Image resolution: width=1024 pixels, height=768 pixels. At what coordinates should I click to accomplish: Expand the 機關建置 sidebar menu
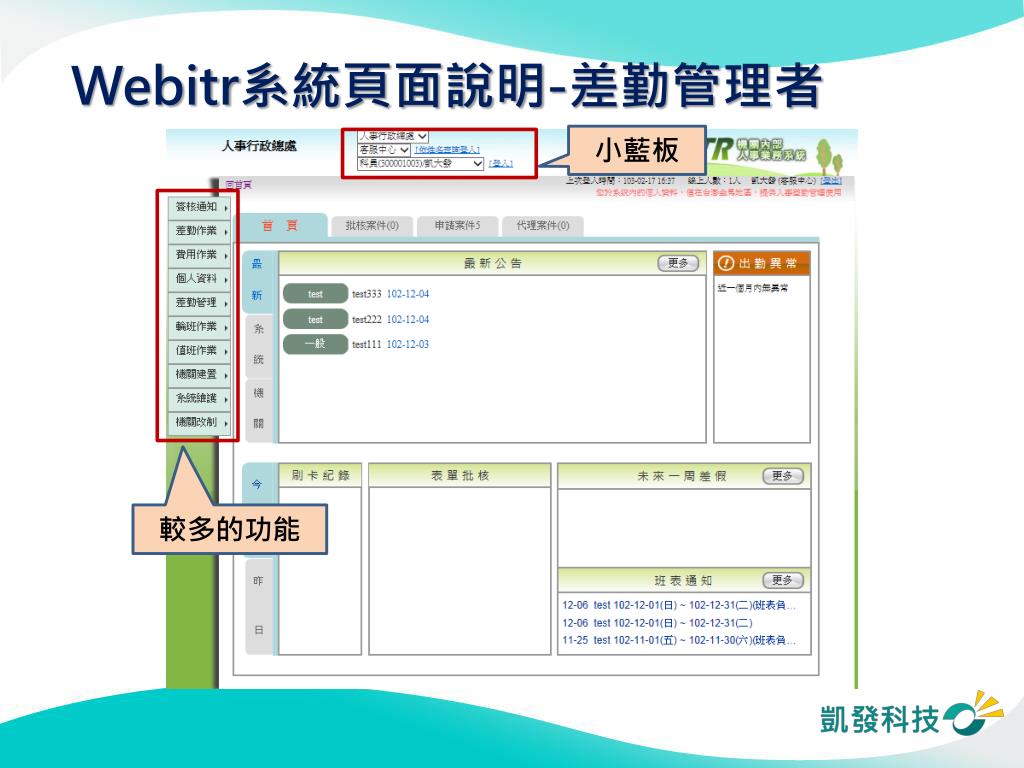point(199,374)
